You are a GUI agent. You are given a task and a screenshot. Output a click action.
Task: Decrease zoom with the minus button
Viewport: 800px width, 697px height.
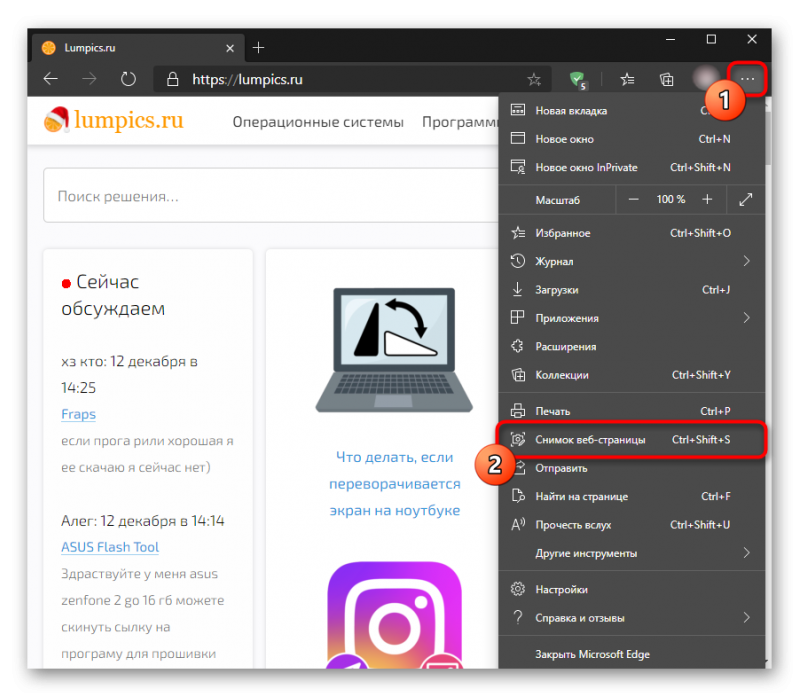click(x=633, y=200)
